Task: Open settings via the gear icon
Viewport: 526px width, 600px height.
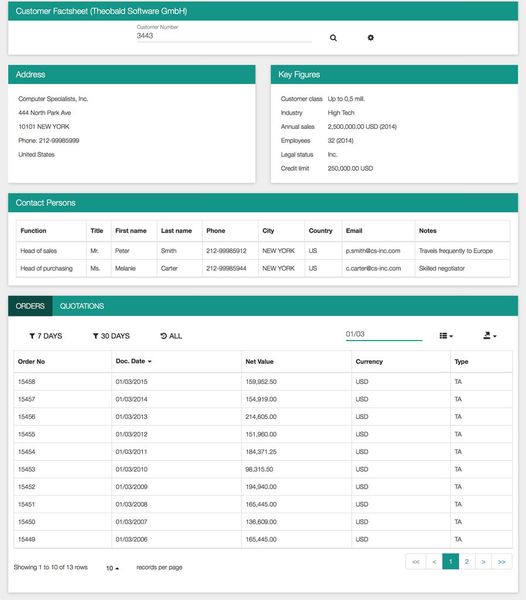Action: tap(370, 38)
